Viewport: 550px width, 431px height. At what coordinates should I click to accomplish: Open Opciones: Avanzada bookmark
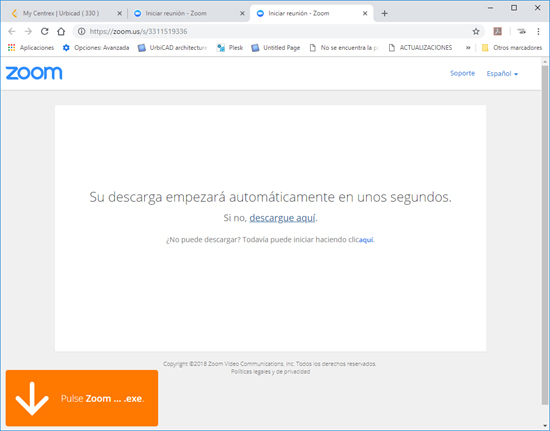click(x=96, y=48)
